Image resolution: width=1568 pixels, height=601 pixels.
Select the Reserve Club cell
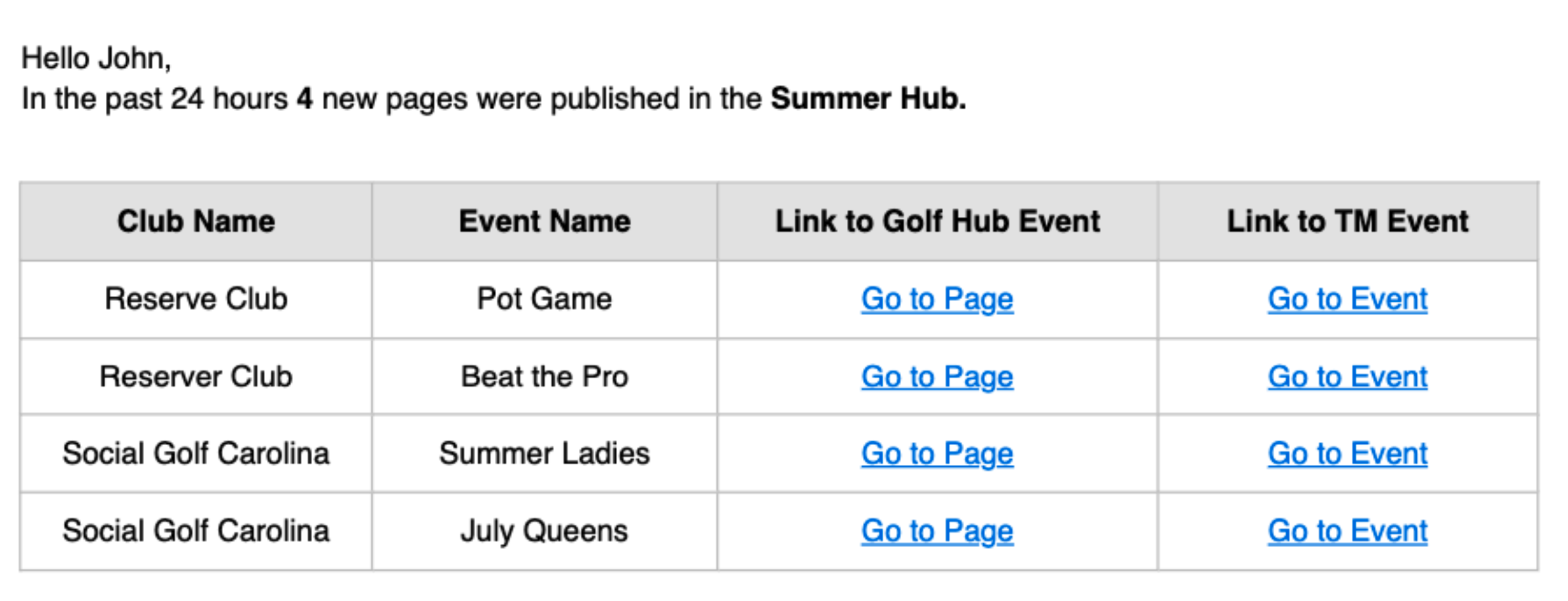click(196, 299)
